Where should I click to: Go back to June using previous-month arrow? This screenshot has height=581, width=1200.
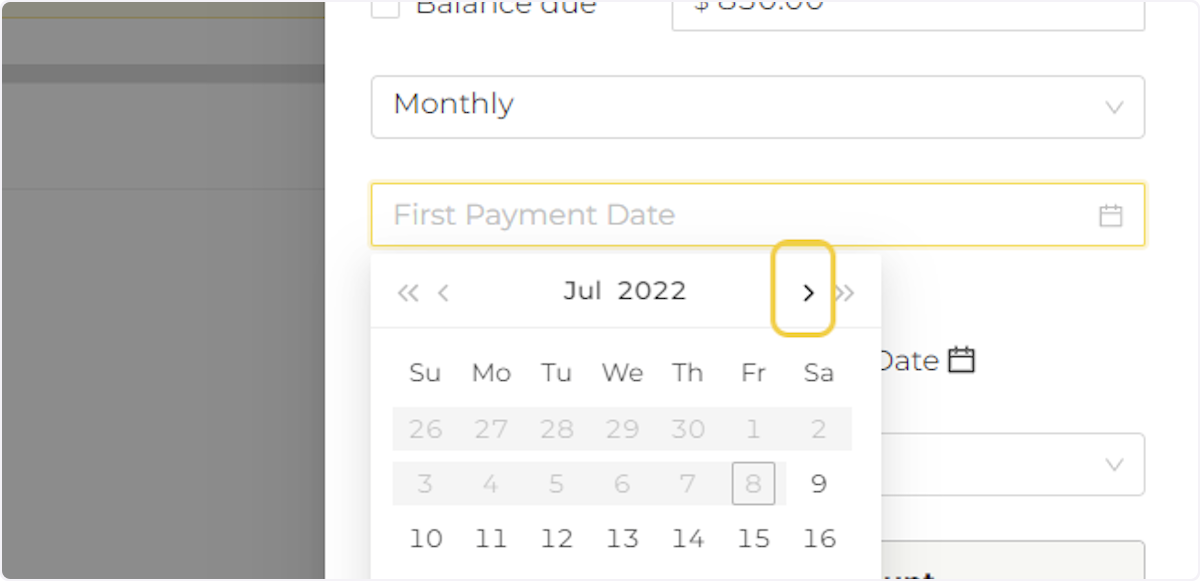443,292
